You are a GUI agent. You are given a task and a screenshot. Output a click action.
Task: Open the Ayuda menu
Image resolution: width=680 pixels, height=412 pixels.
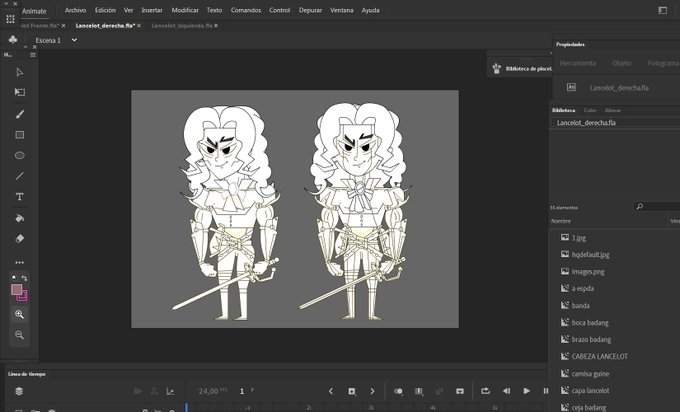tap(370, 10)
